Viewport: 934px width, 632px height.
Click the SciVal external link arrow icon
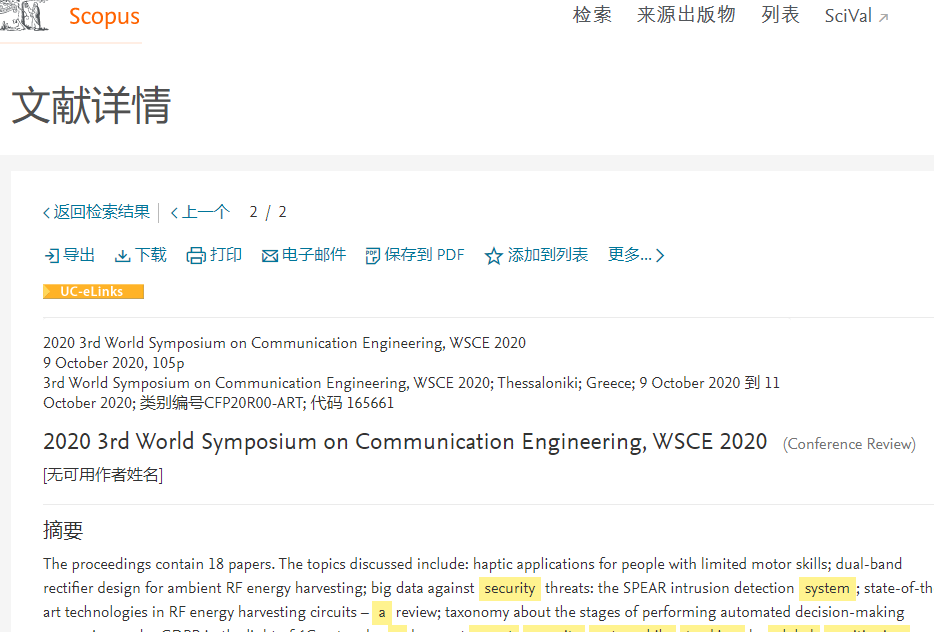[x=884, y=18]
